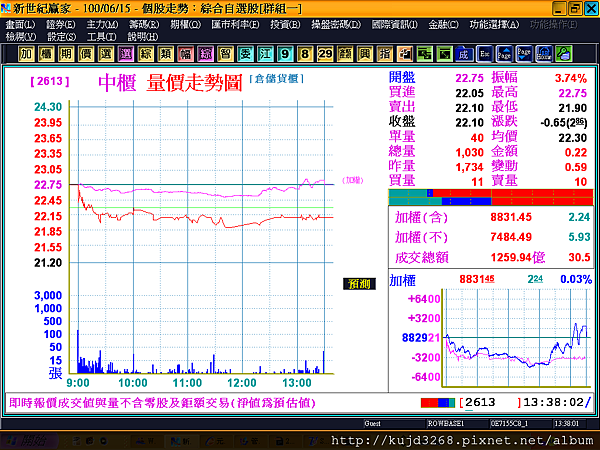Open the 設定(S) menu
This screenshot has width=600, height=450.
[x=61, y=37]
